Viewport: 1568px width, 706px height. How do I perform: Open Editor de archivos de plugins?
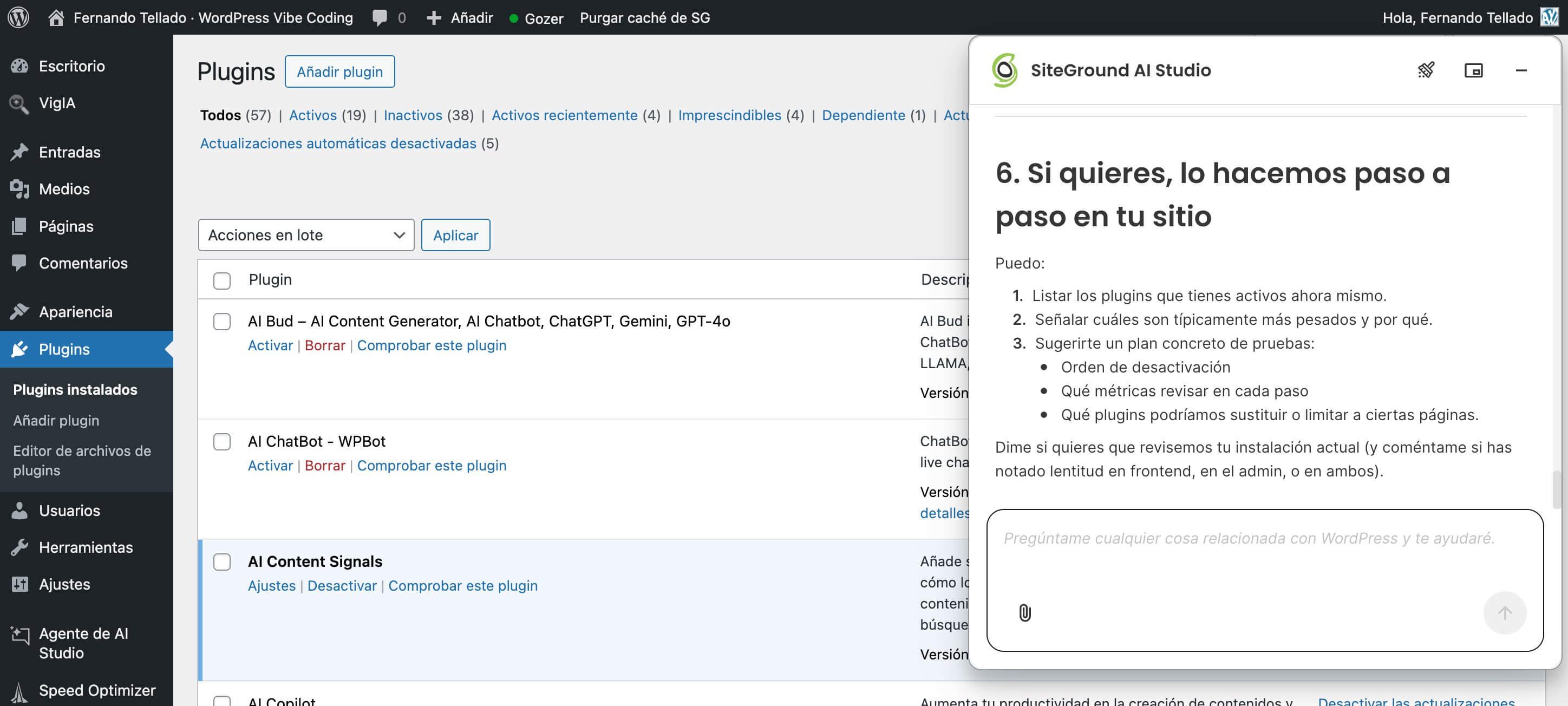pyautogui.click(x=82, y=460)
